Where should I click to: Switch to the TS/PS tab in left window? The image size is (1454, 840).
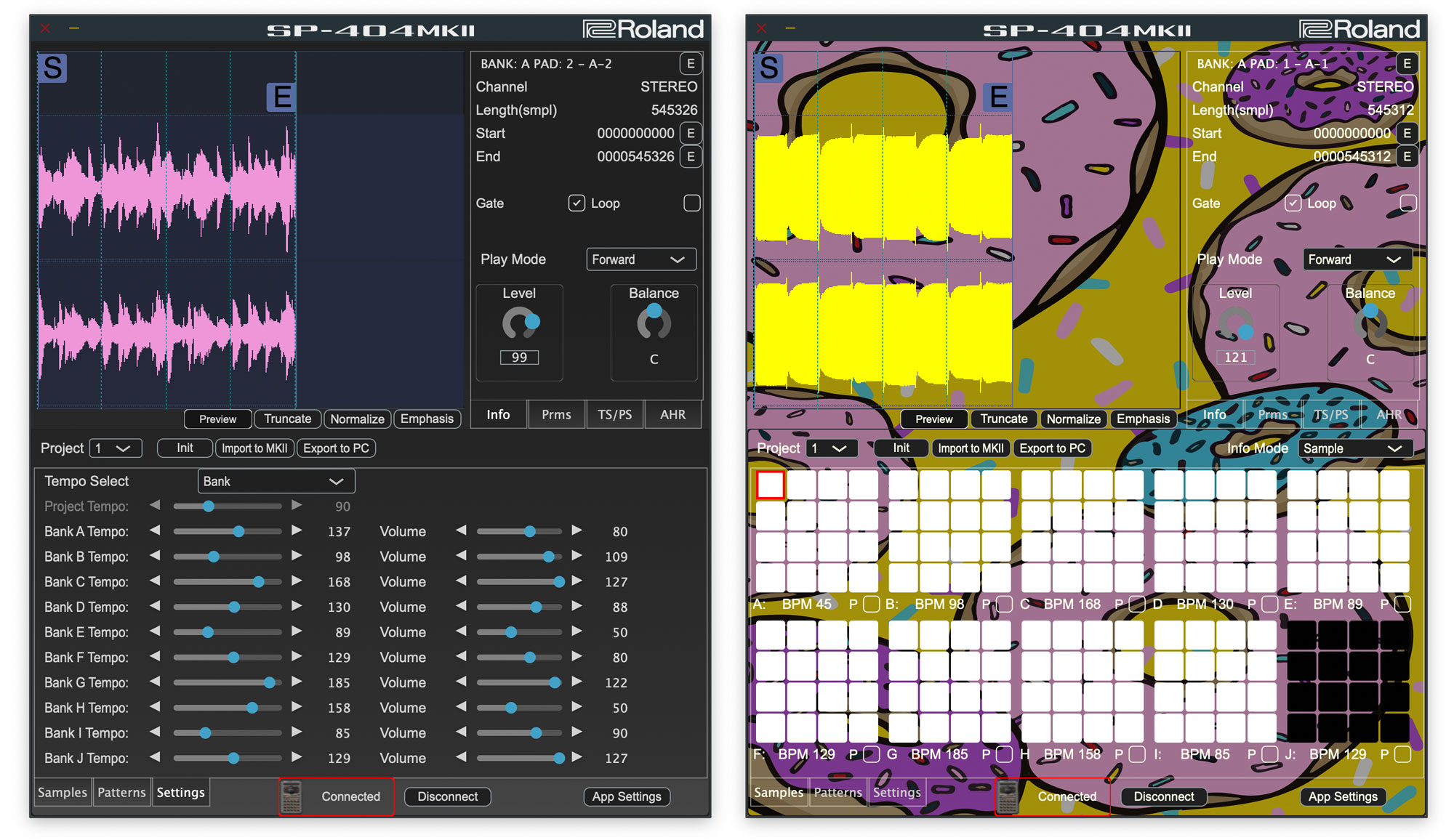coord(614,415)
